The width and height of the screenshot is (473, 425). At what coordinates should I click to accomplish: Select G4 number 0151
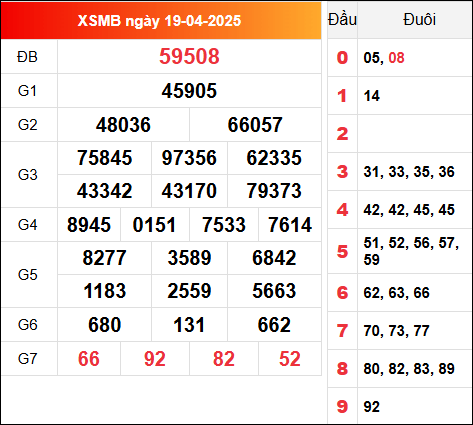point(154,225)
